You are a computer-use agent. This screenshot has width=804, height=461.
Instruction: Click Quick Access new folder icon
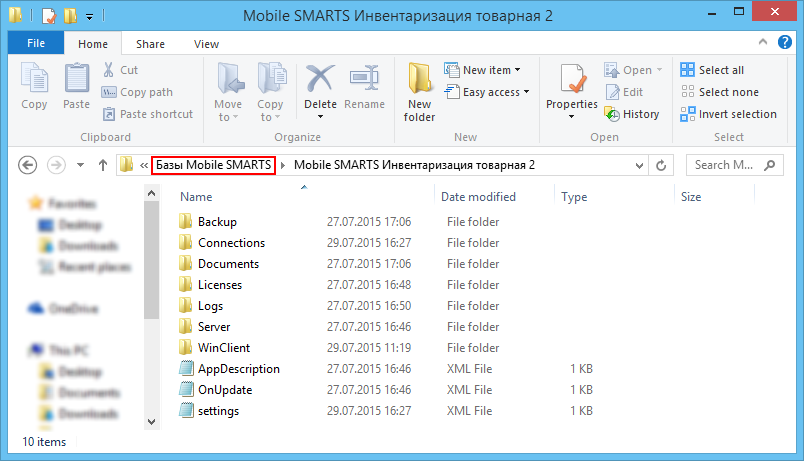click(70, 15)
